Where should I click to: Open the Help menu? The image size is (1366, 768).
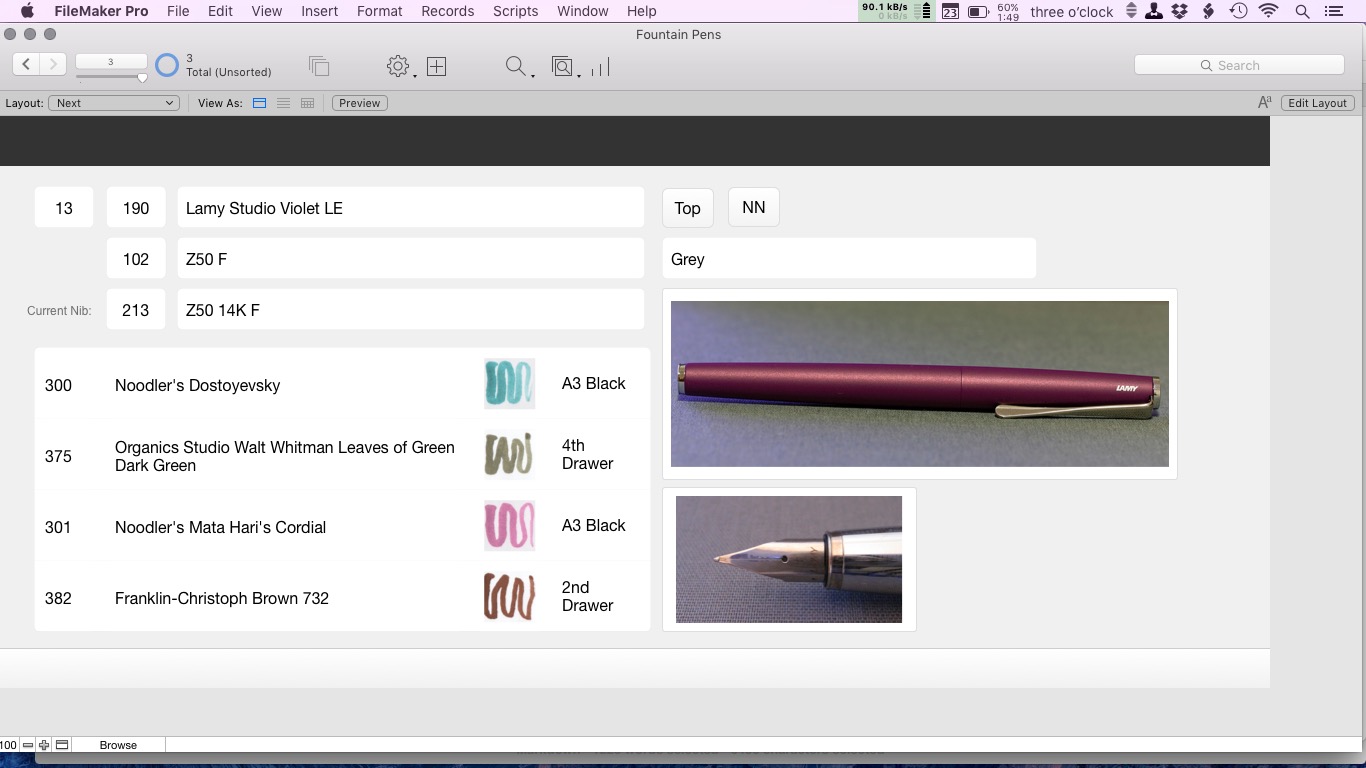(641, 11)
